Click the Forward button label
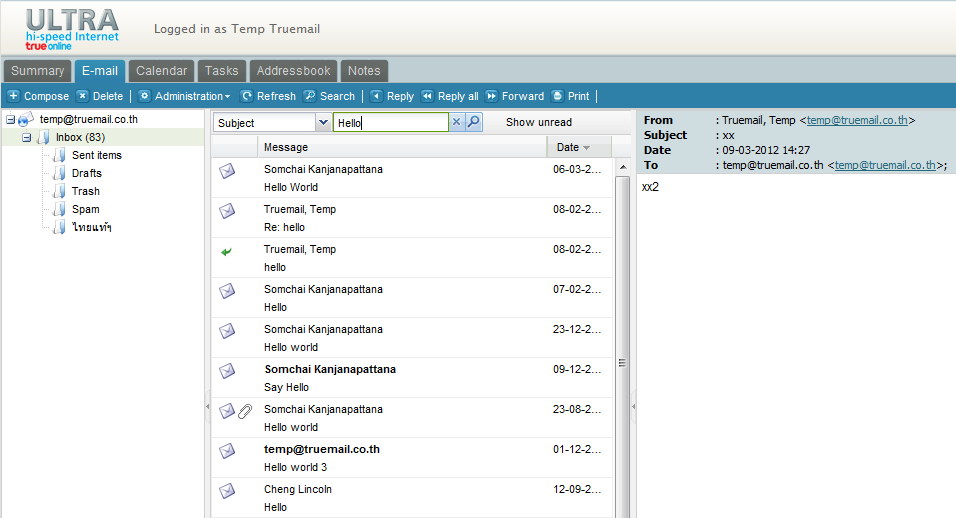 [523, 96]
